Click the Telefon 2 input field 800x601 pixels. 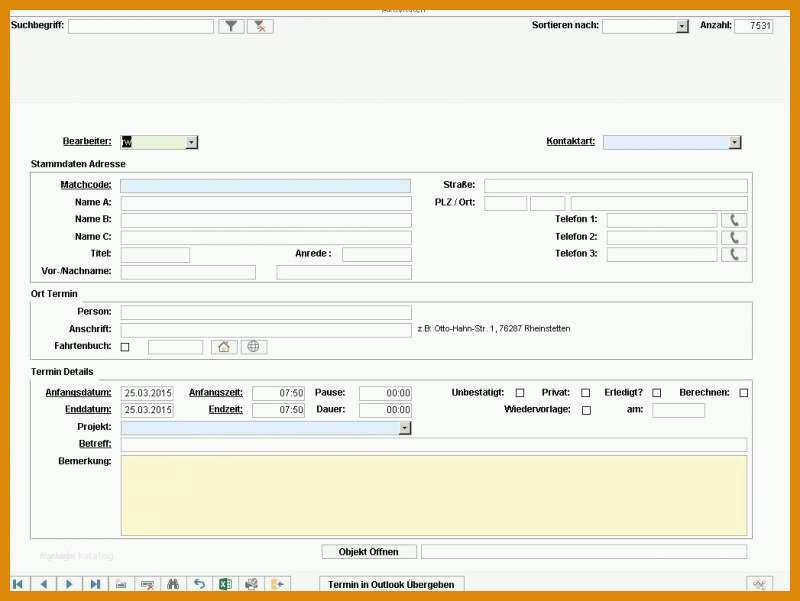[x=662, y=237]
